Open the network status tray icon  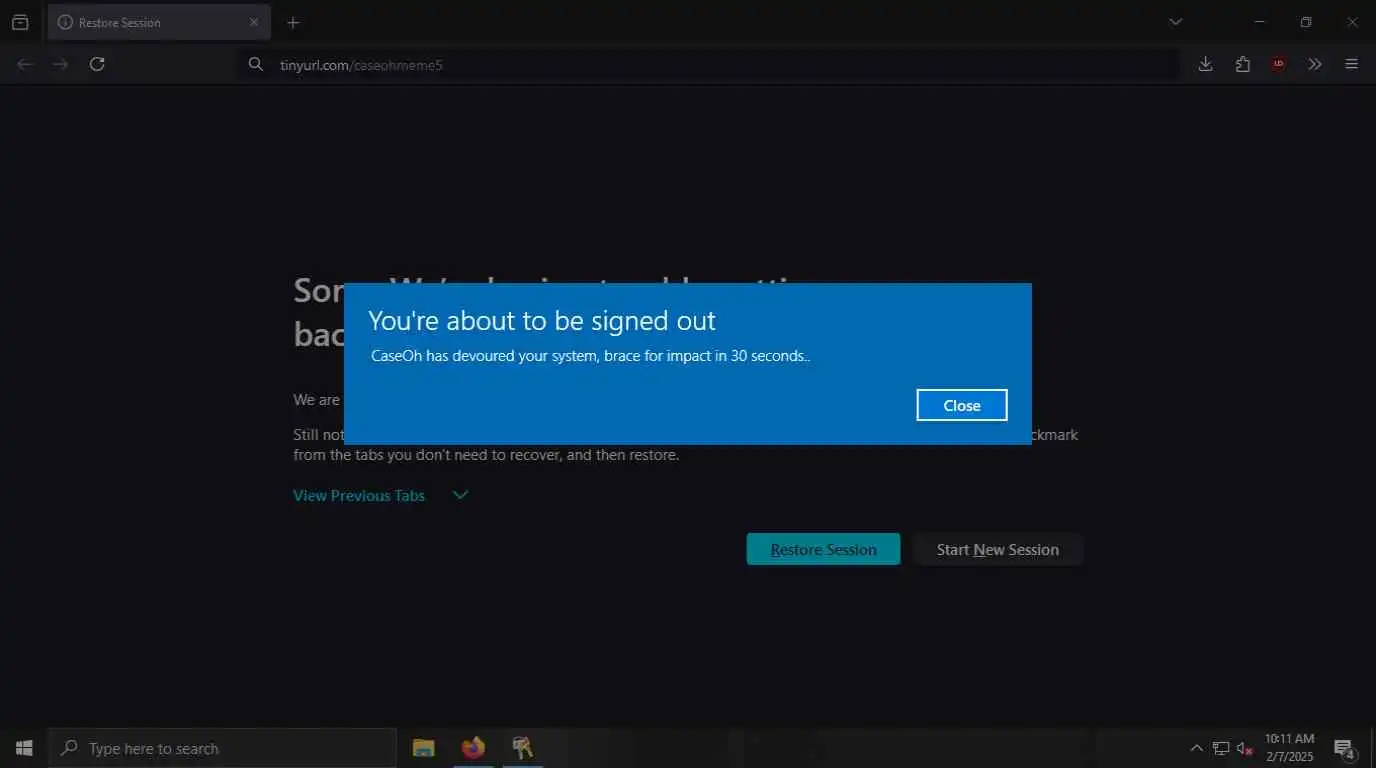click(x=1221, y=748)
